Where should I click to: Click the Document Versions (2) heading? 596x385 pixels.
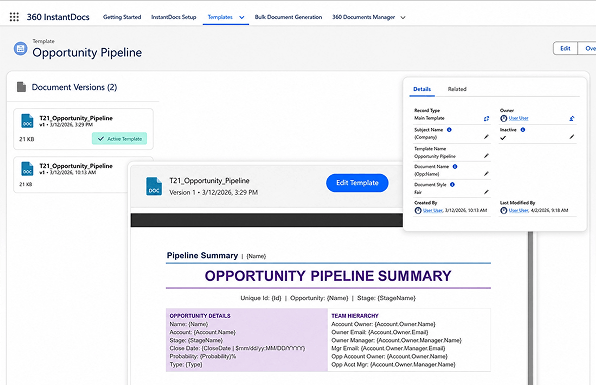coord(74,87)
